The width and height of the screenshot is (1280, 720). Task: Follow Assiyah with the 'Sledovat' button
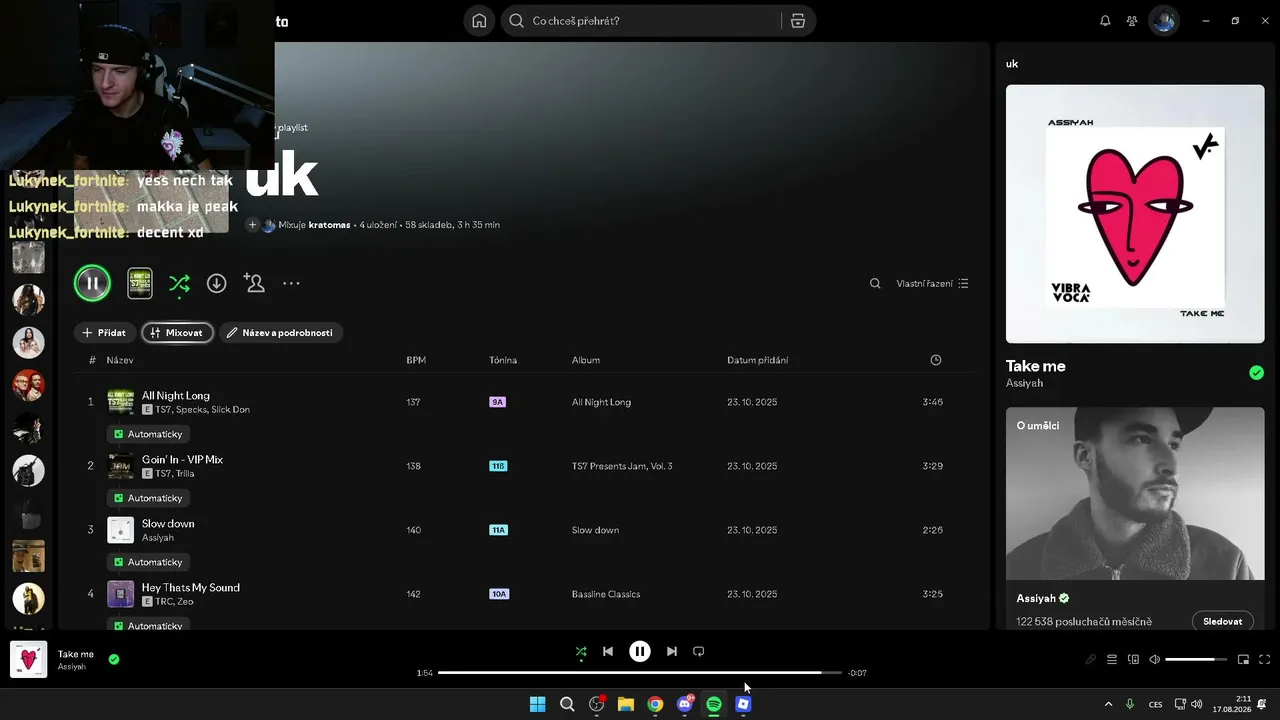pyautogui.click(x=1222, y=622)
